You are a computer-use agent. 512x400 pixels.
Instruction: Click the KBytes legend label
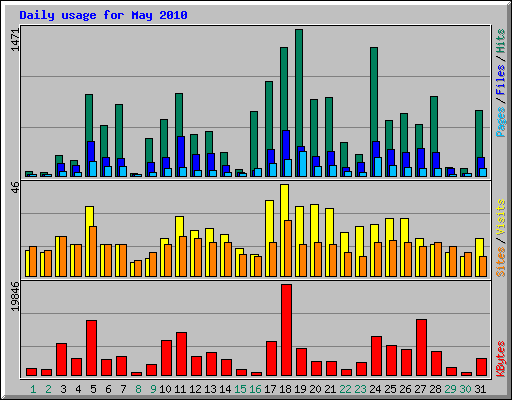(501, 359)
